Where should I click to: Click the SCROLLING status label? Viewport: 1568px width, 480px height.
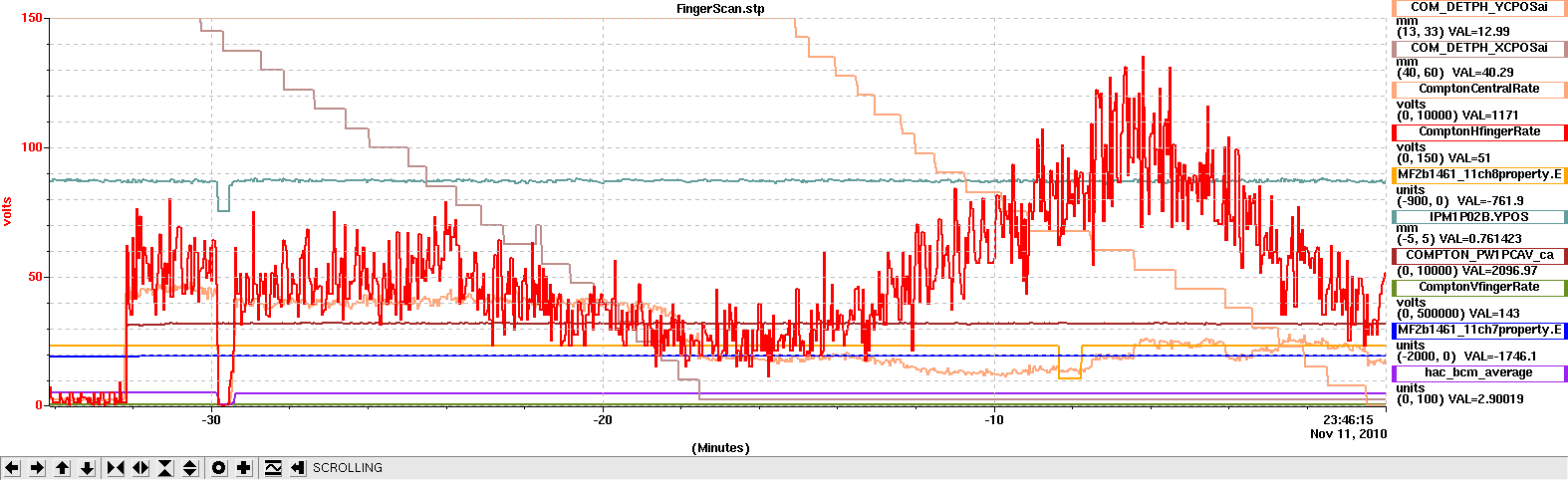click(348, 468)
